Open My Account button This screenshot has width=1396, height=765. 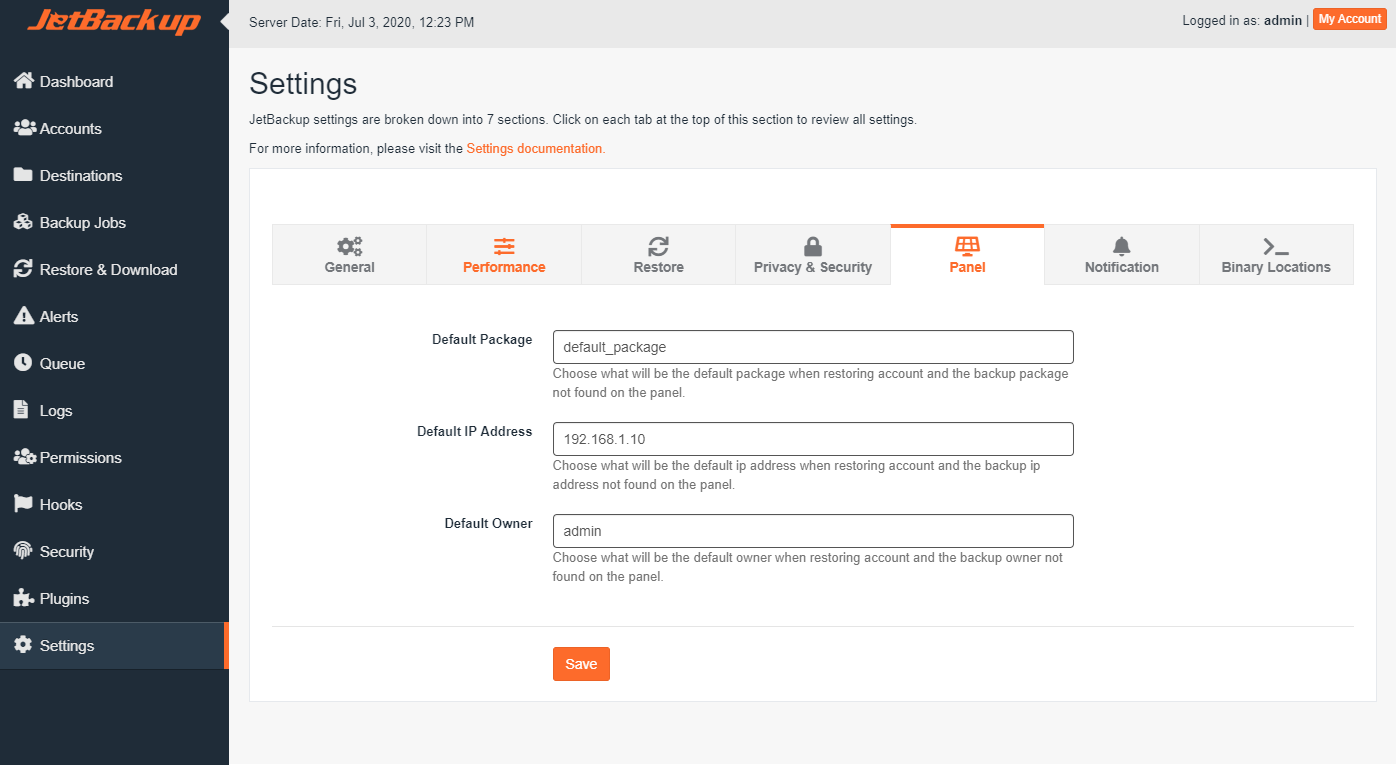[x=1349, y=19]
